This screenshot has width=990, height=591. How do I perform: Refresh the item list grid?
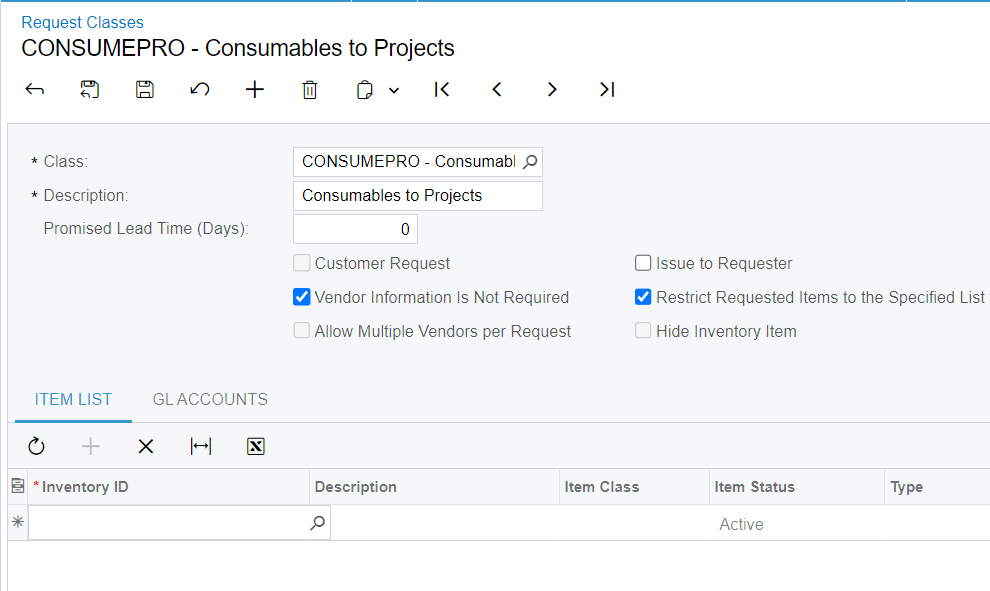click(x=36, y=446)
